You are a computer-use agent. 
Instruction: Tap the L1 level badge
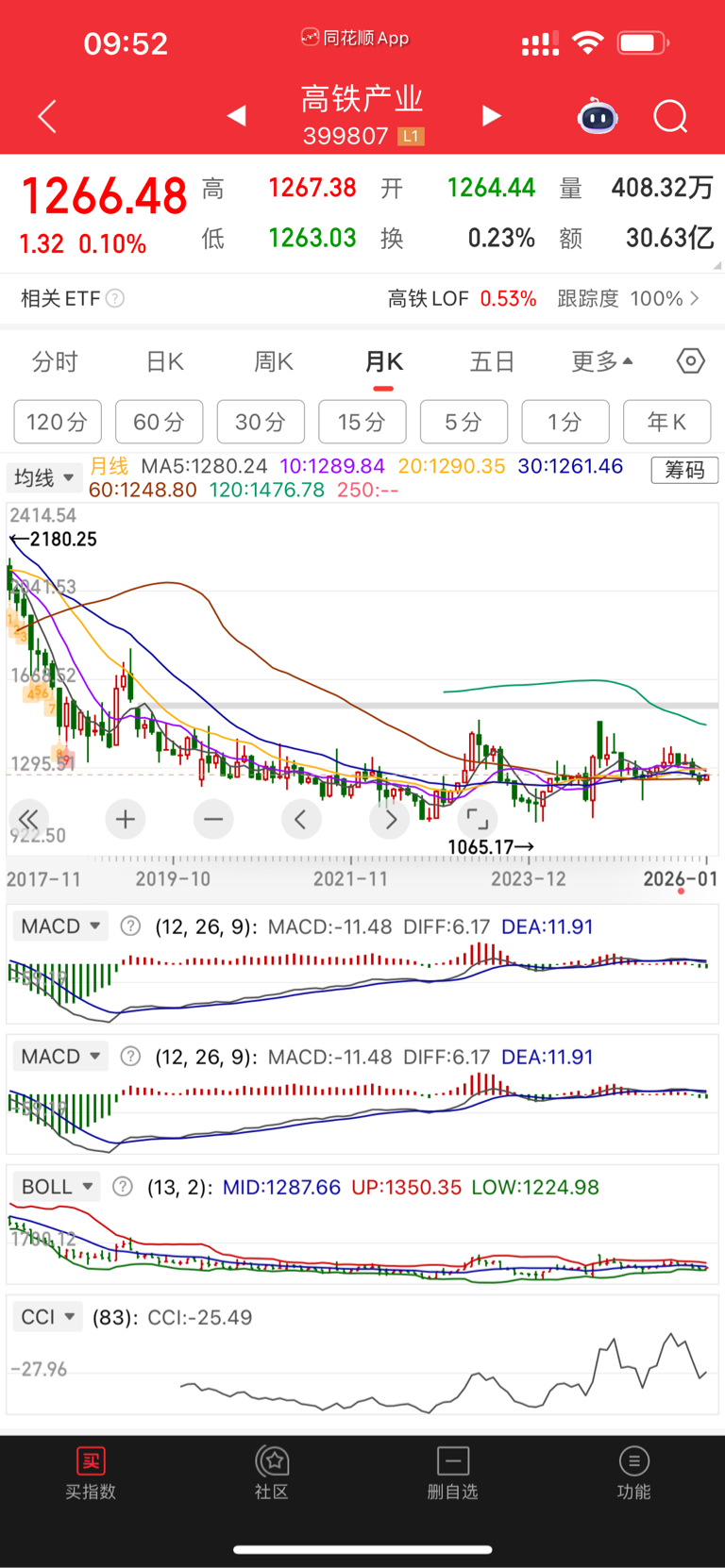tap(411, 136)
